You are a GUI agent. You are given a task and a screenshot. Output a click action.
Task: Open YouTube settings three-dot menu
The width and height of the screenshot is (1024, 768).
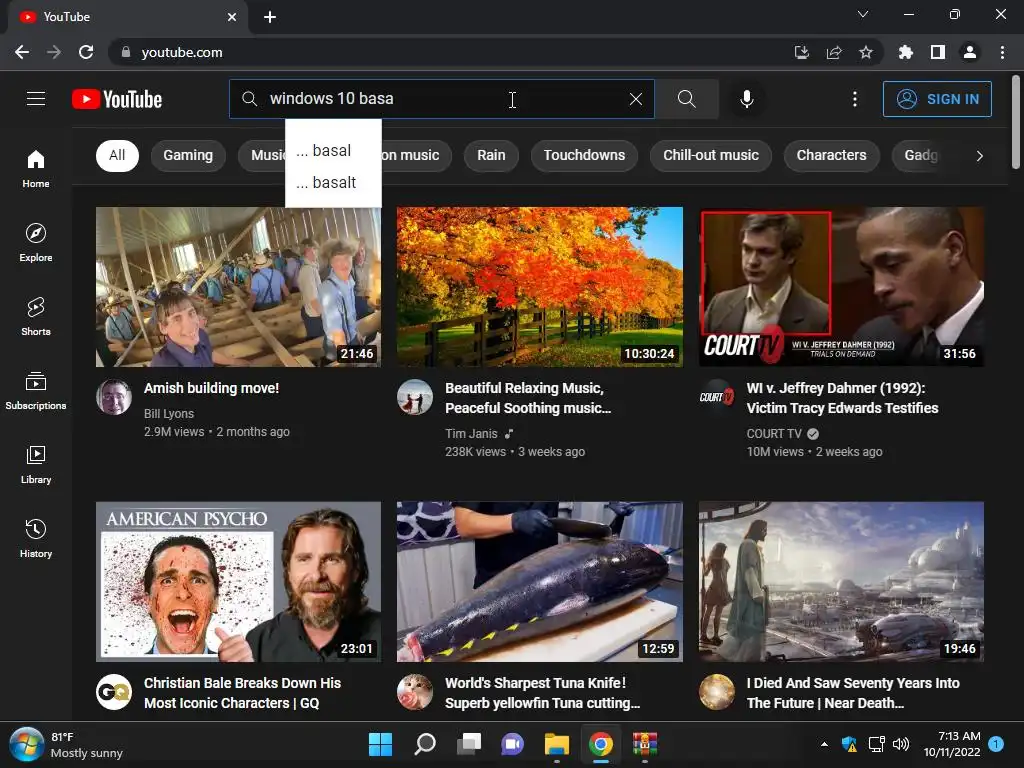855,99
